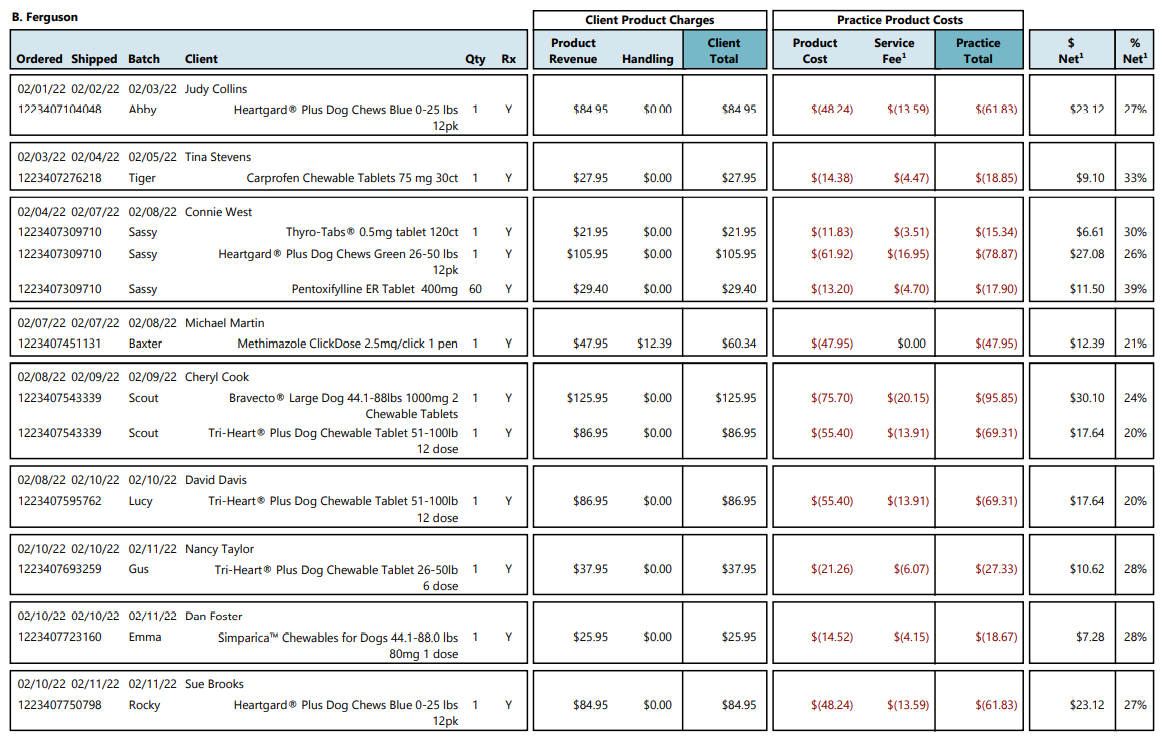Click the $(95.85) practice total
The height and width of the screenshot is (739, 1163).
996,398
